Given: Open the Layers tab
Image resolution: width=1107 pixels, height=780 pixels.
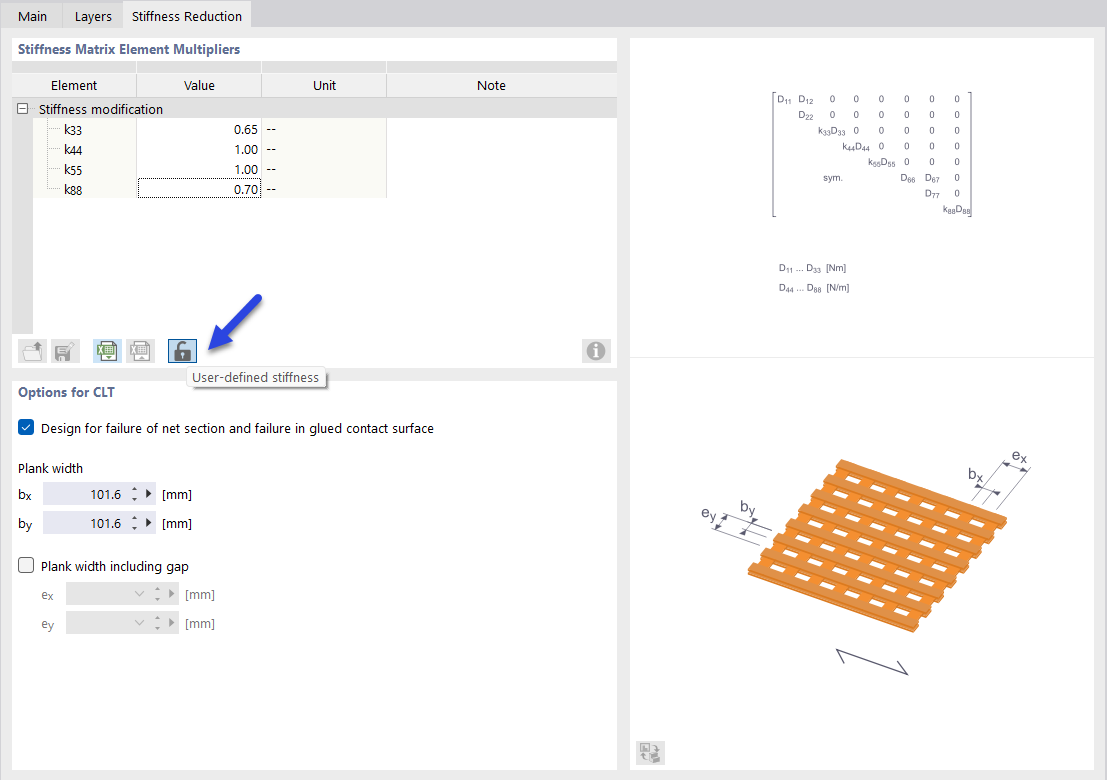Looking at the screenshot, I should (x=92, y=15).
